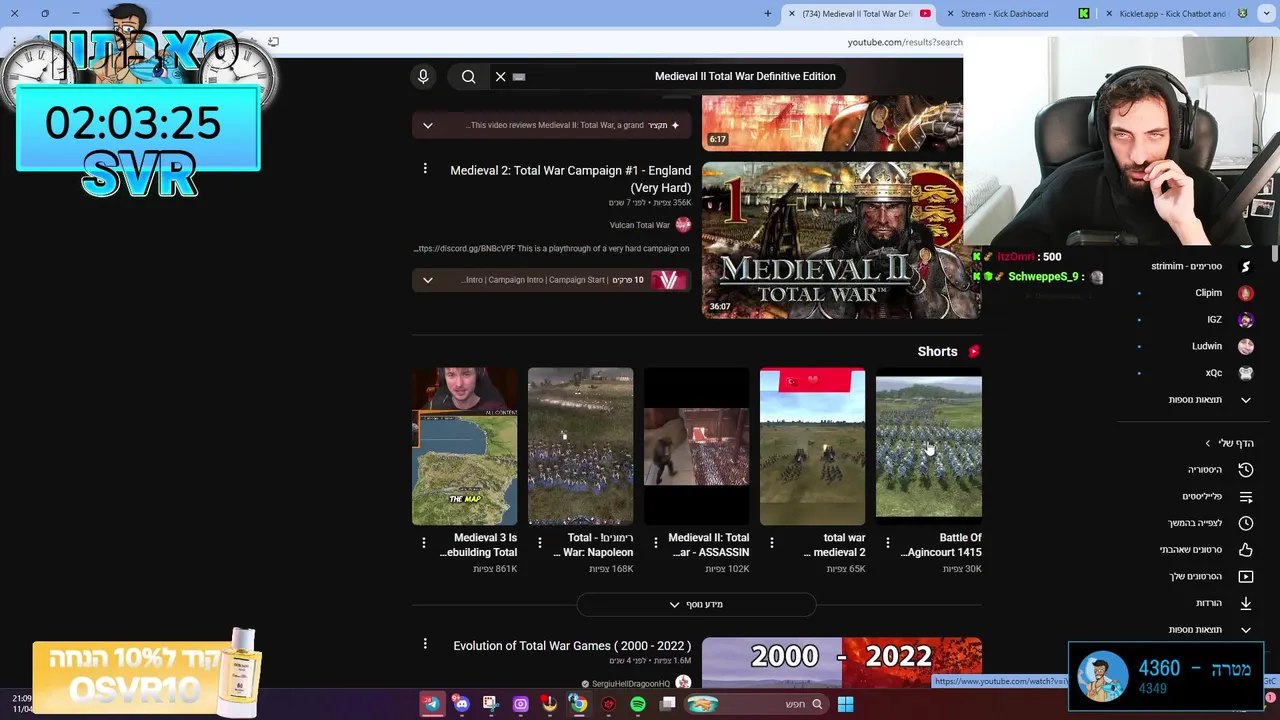Click the voice search microphone icon
1280x720 pixels.
(423, 76)
